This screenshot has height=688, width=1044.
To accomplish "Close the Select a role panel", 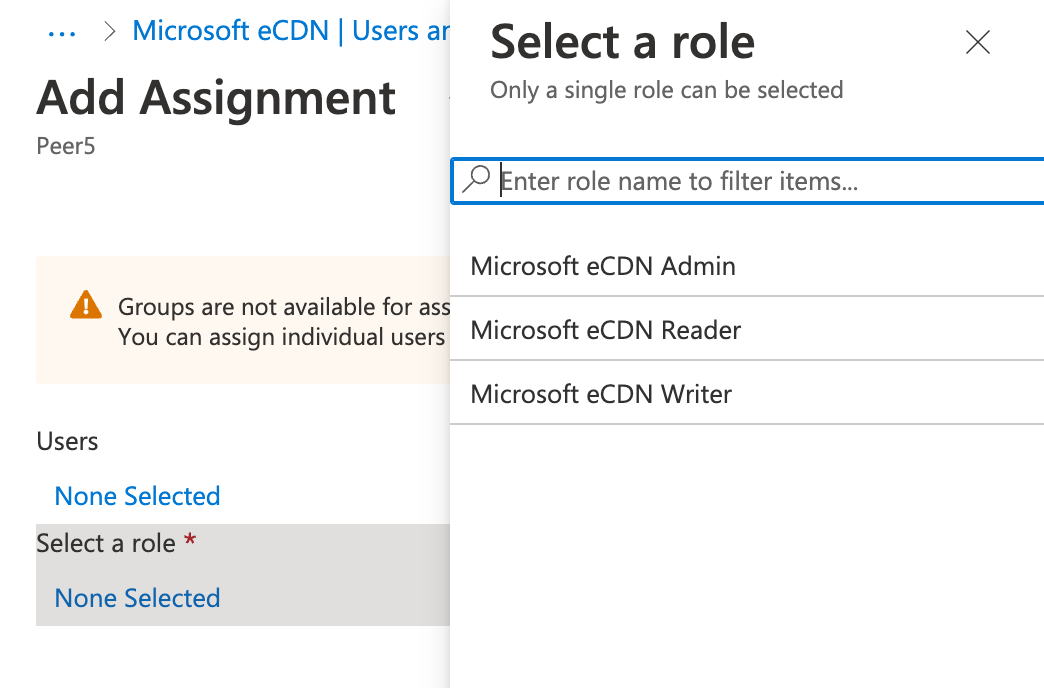I will (977, 42).
